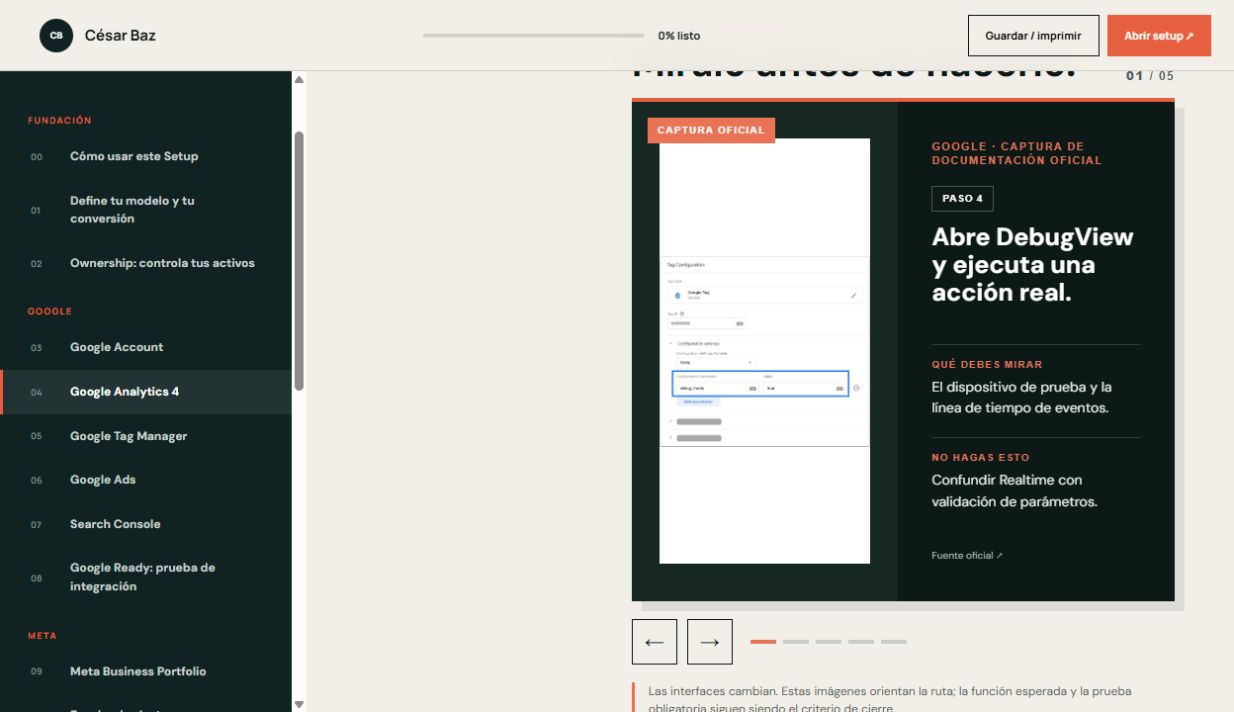Viewport: 1234px width, 712px height.
Task: Jump to the third carousel indicator
Action: point(828,642)
